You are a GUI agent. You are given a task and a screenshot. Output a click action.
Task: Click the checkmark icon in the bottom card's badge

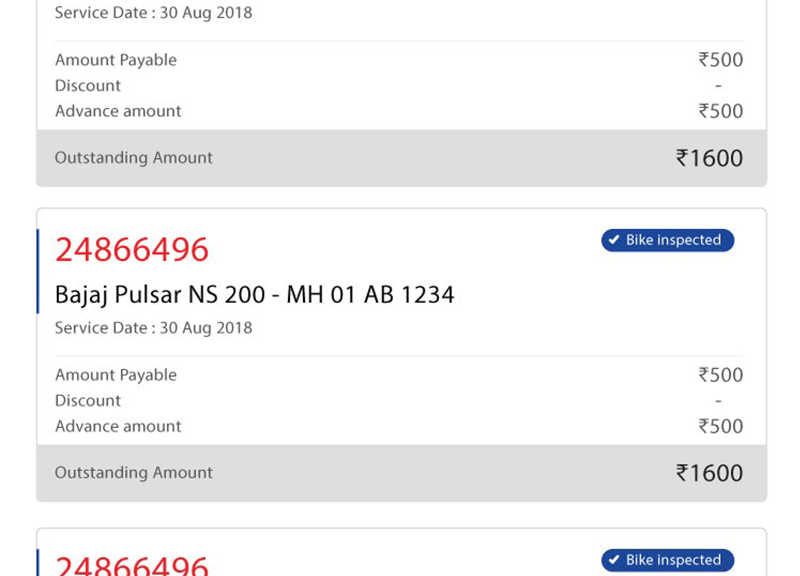point(614,560)
